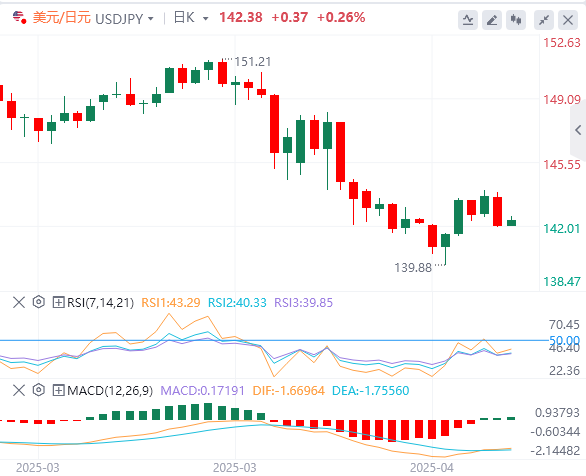Click the USD/JPY flag icon
This screenshot has height=476, width=586.
pyautogui.click(x=19, y=17)
